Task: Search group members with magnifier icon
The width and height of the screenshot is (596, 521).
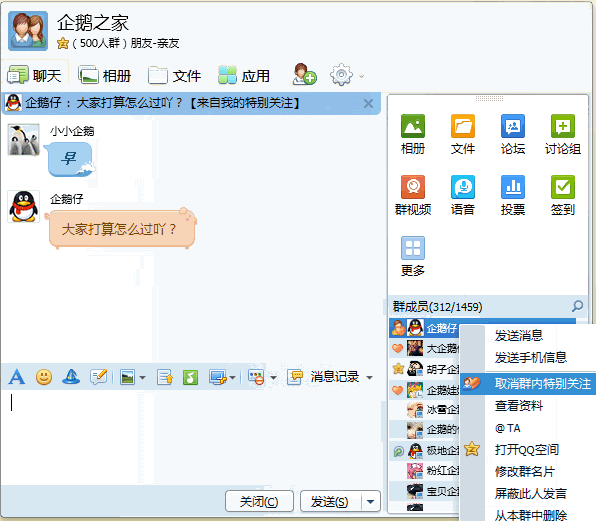Action: [x=577, y=306]
